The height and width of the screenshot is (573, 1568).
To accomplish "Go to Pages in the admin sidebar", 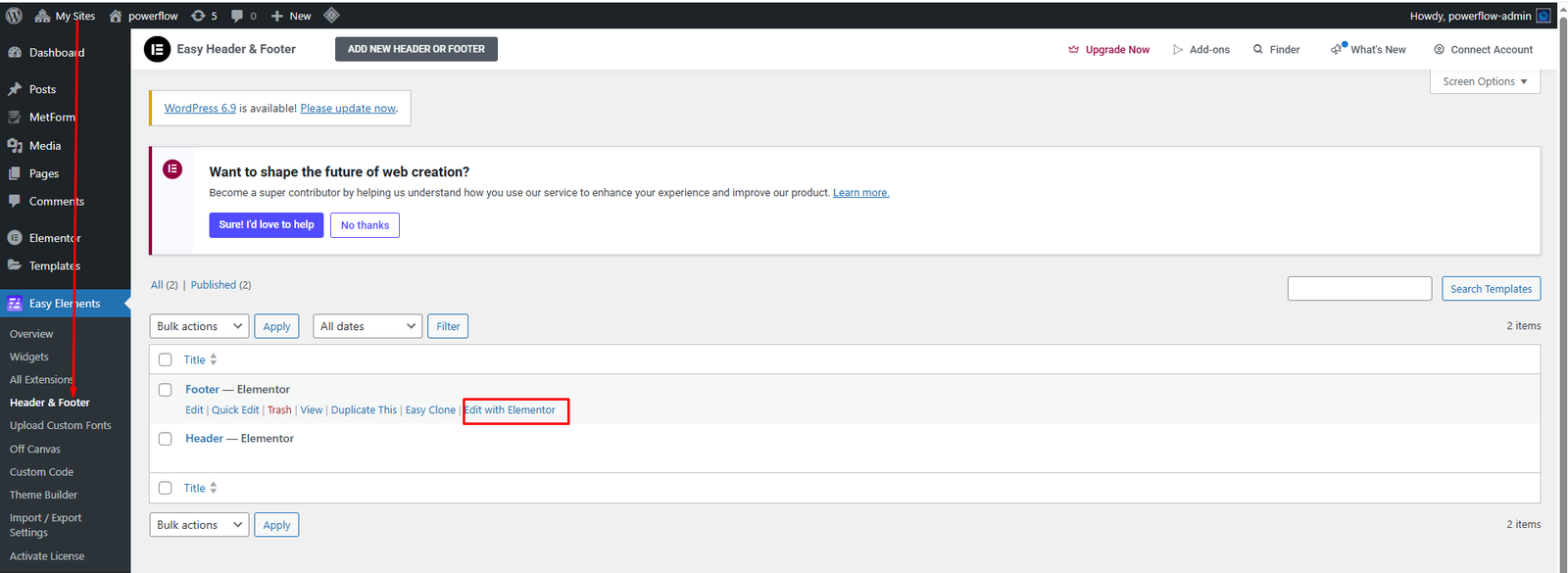I will 43,173.
